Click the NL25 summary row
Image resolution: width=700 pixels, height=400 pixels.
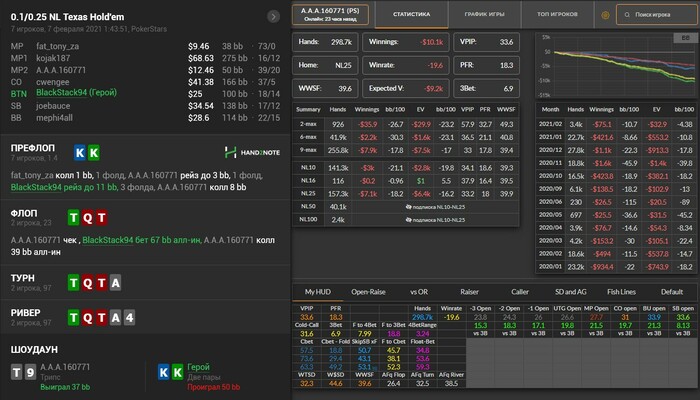tap(406, 194)
